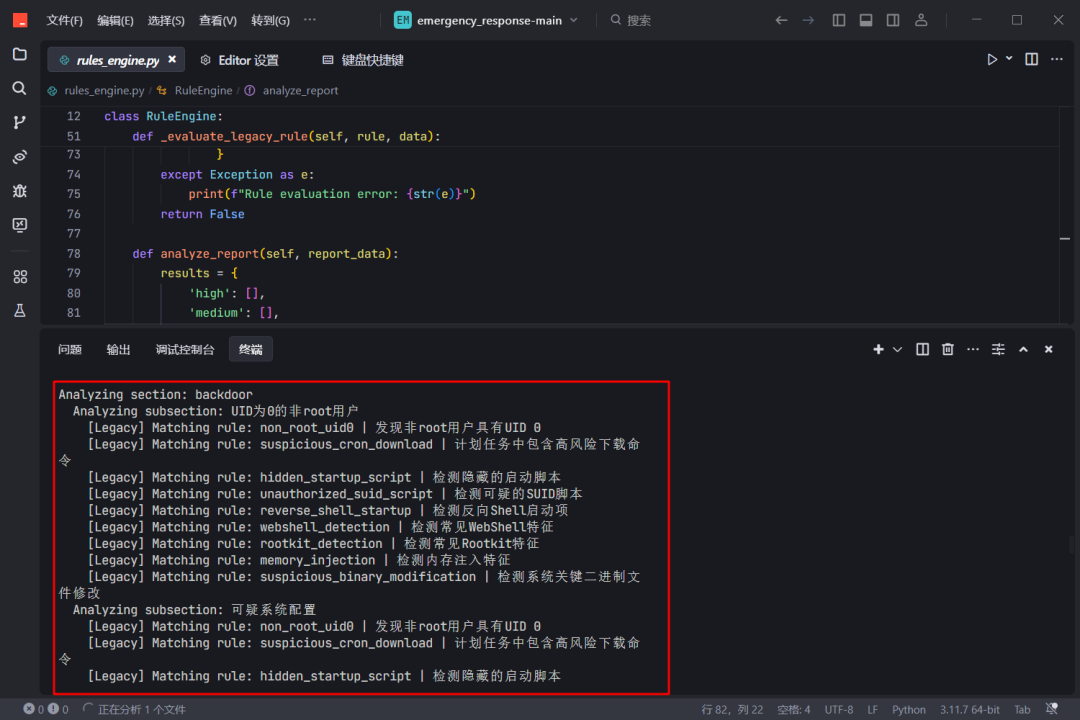Click the Tab status bar item
This screenshot has height=720, width=1080.
click(x=1022, y=709)
